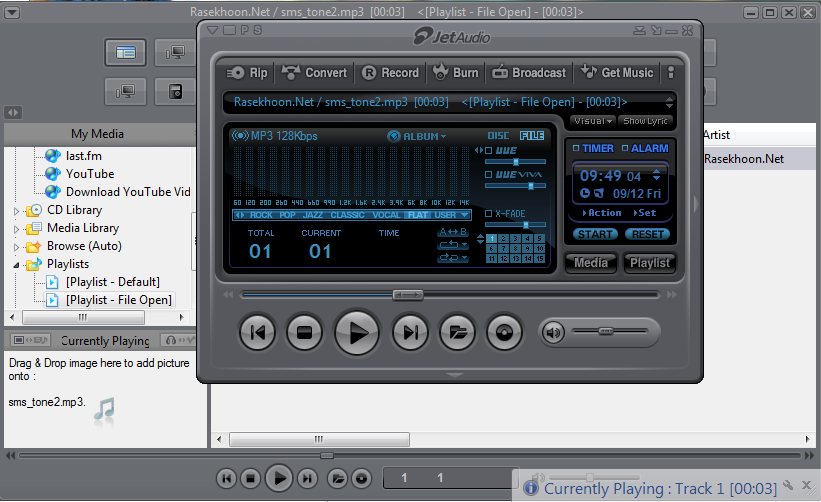Select the JAZZ equalizer preset
Viewport: 821px width, 502px height.
(313, 215)
